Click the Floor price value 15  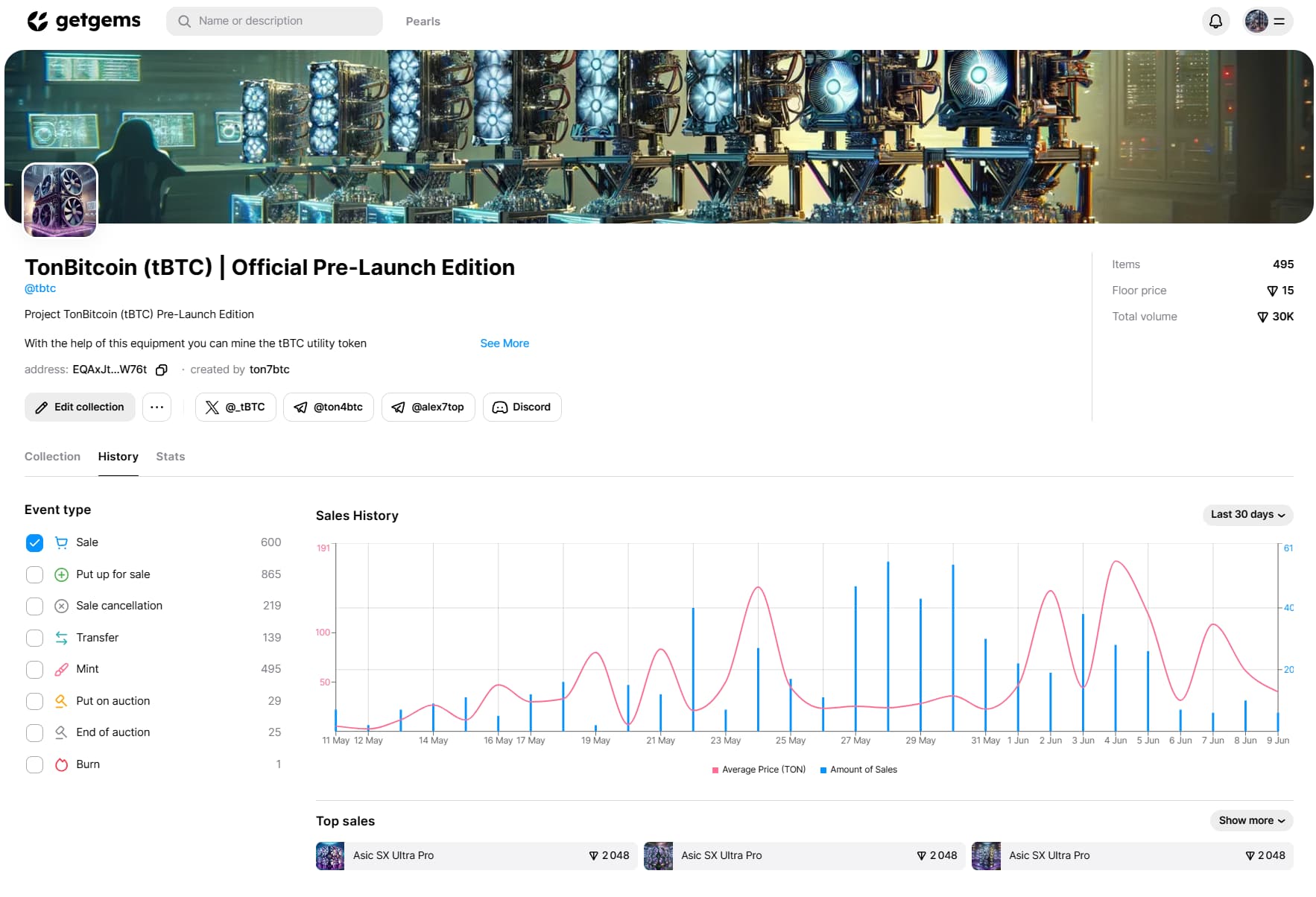[1288, 291]
